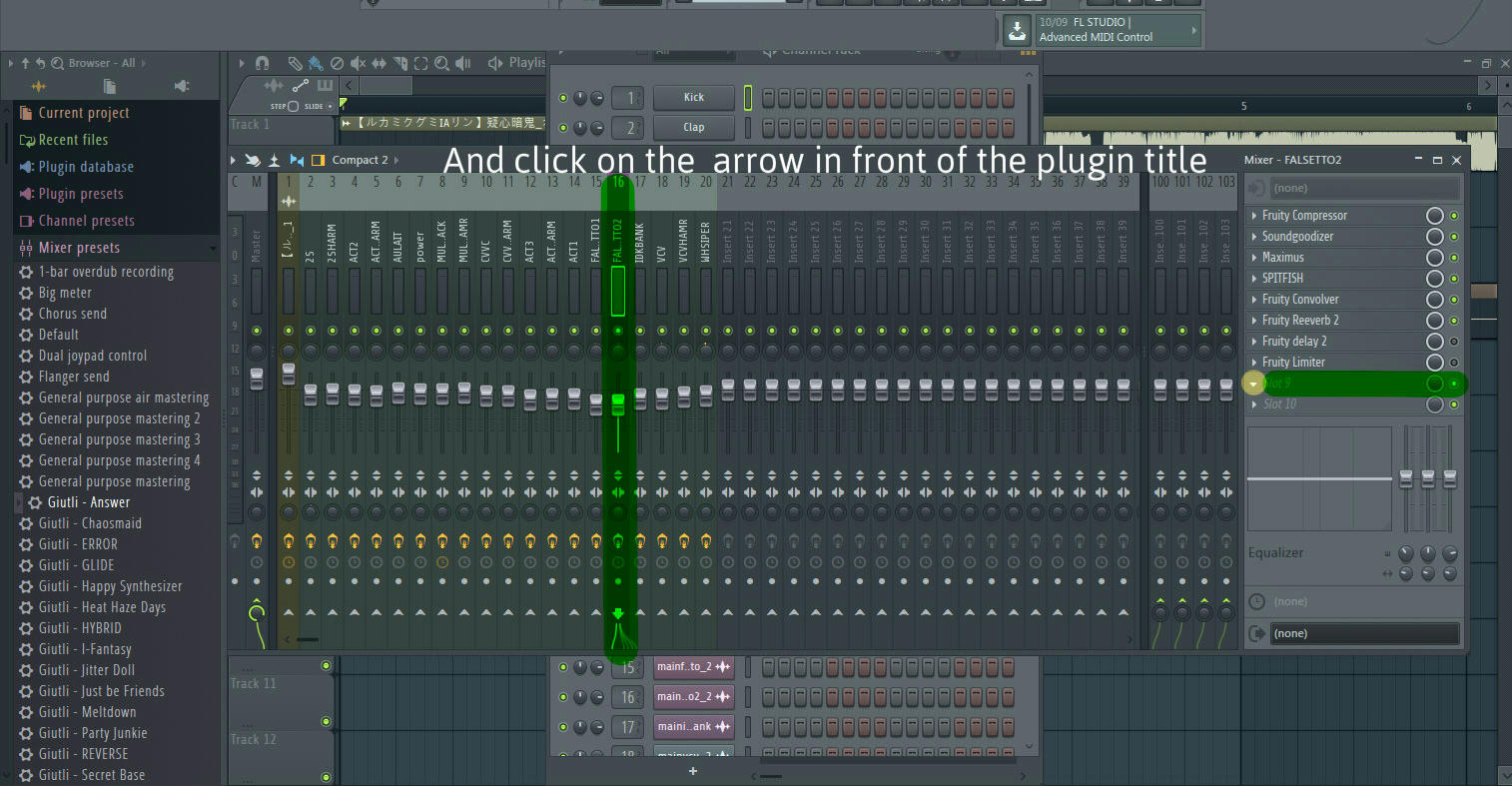Click the mixer blue waveform view icon

tap(296, 160)
